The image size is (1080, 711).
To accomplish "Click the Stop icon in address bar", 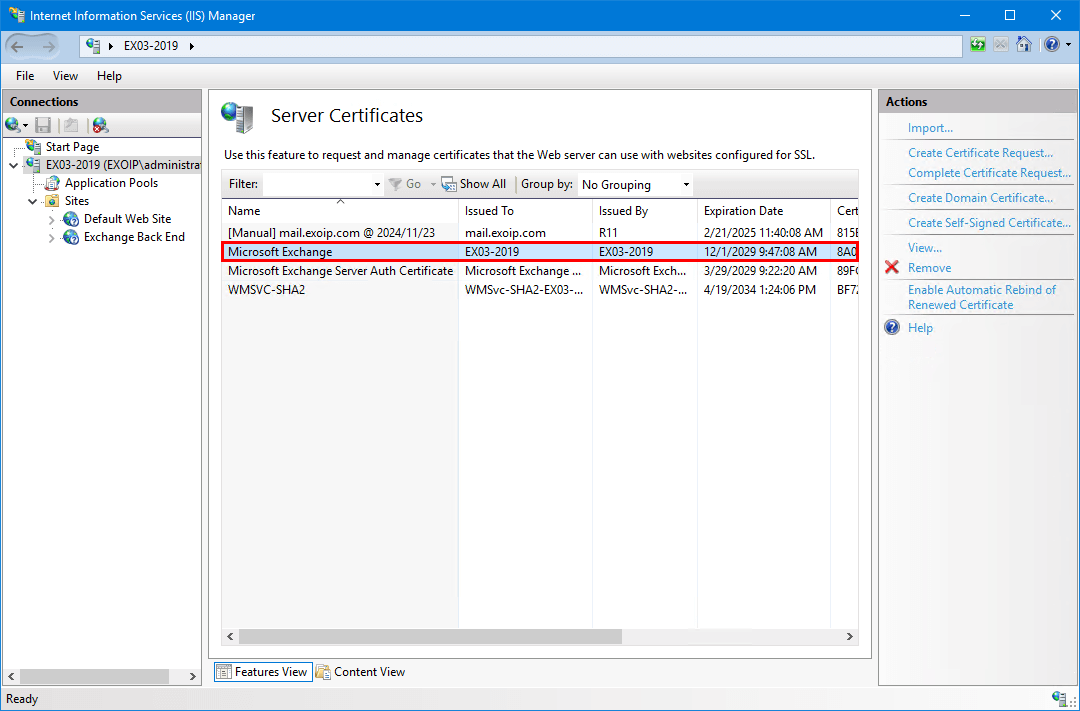I will pos(1001,45).
